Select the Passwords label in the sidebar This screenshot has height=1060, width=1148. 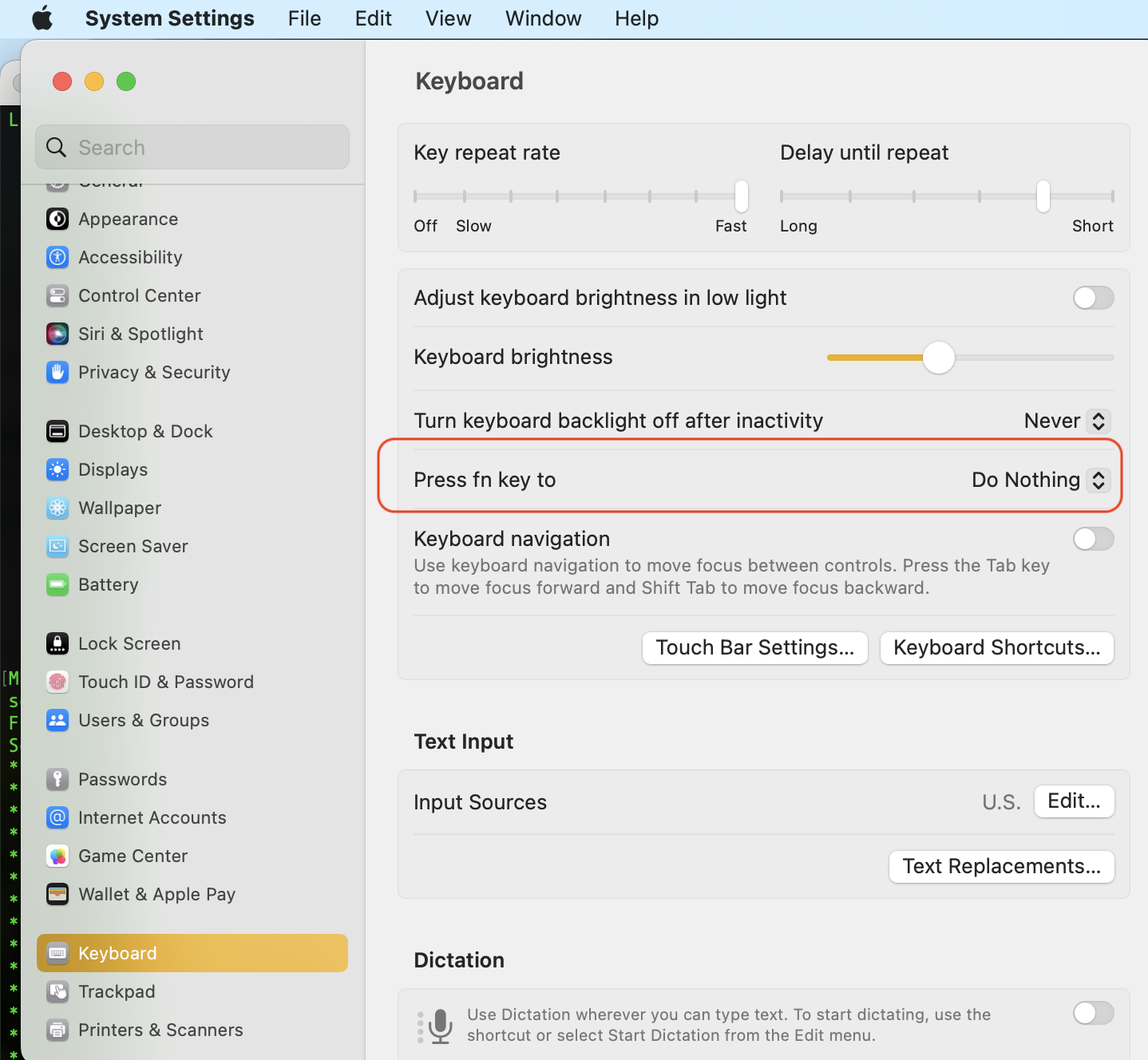(x=122, y=779)
